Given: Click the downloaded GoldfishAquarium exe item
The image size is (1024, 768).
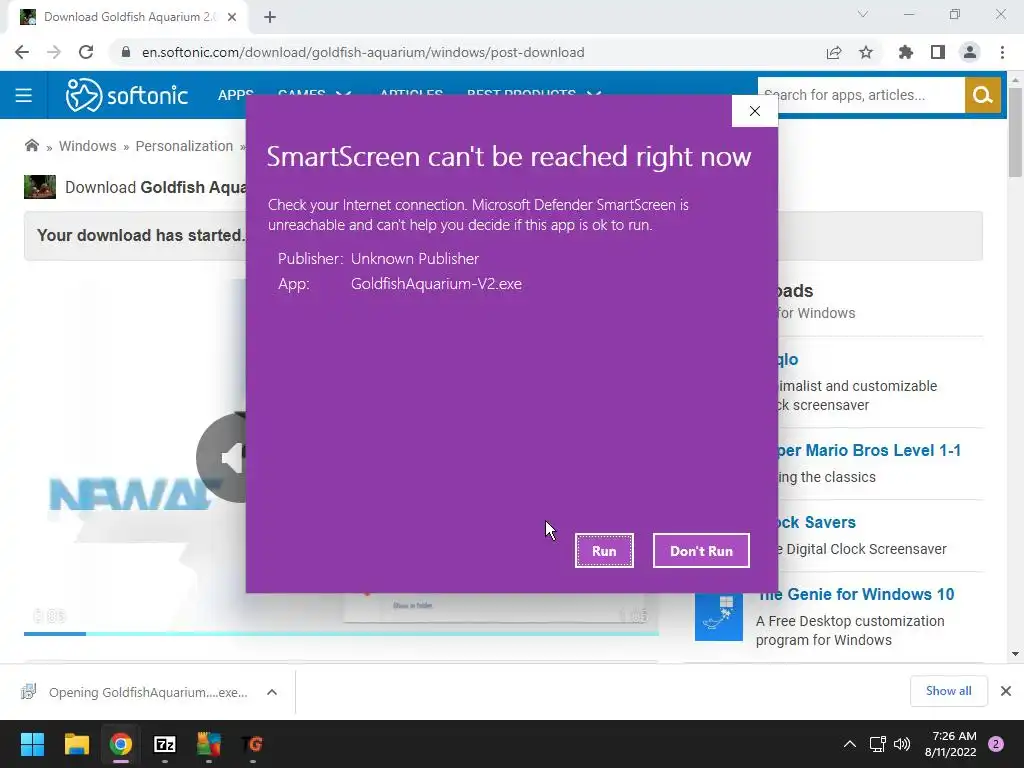Looking at the screenshot, I should (x=136, y=692).
